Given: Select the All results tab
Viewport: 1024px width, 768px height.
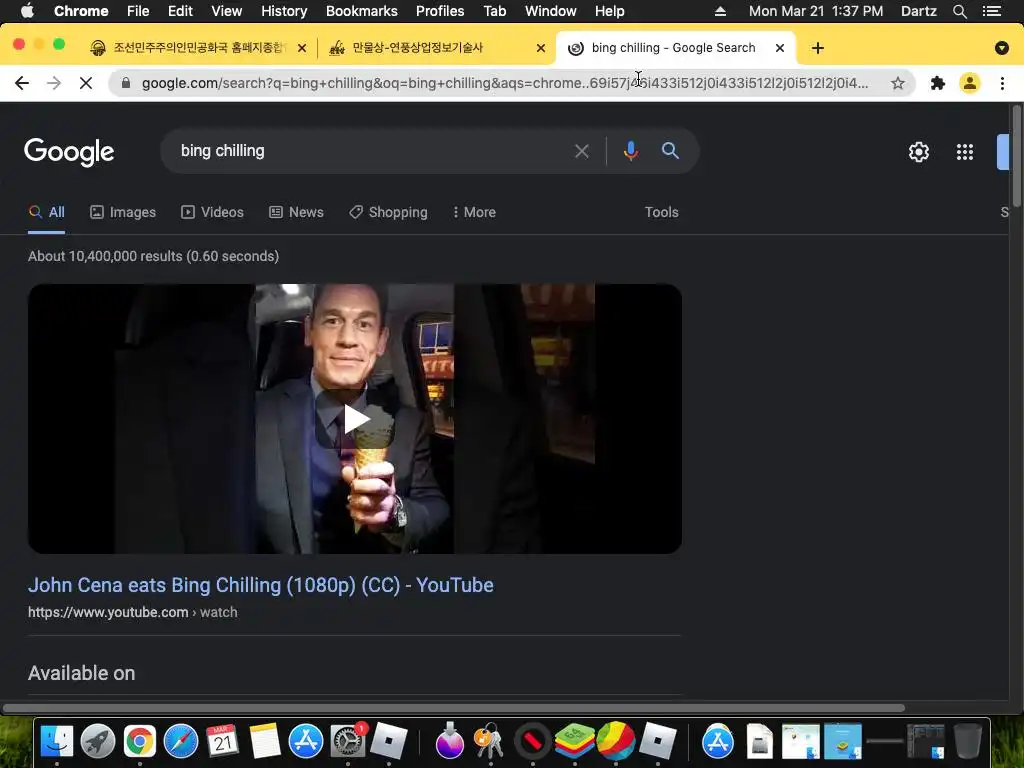Looking at the screenshot, I should click(46, 212).
